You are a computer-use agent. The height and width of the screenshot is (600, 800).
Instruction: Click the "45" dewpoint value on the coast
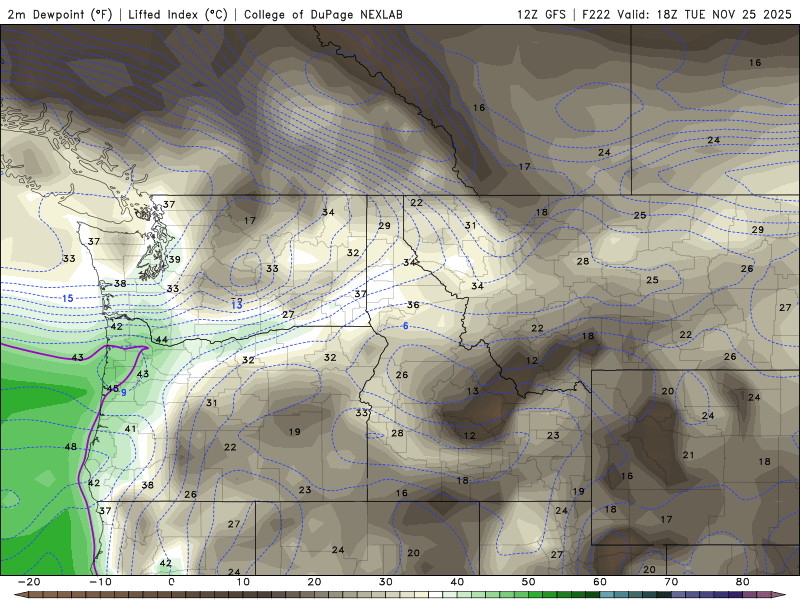click(113, 389)
